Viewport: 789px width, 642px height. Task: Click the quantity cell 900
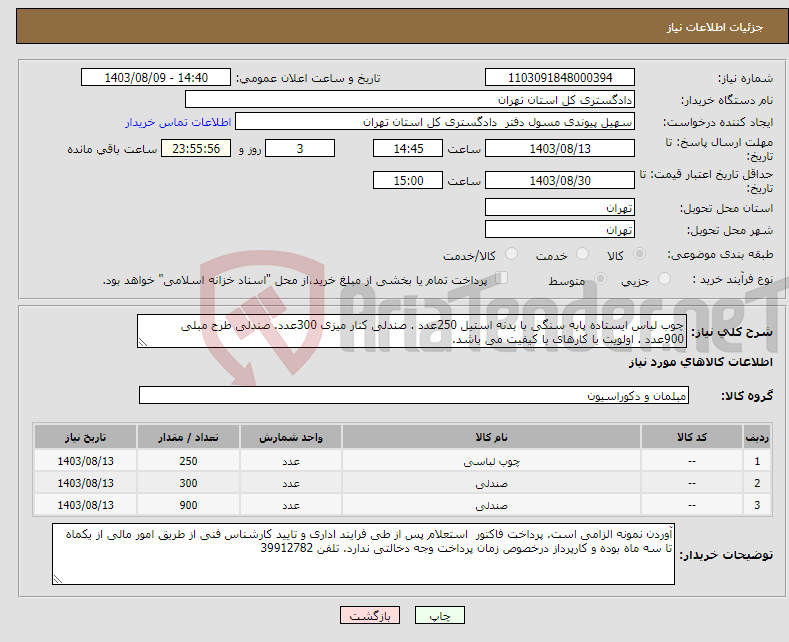pyautogui.click(x=188, y=505)
